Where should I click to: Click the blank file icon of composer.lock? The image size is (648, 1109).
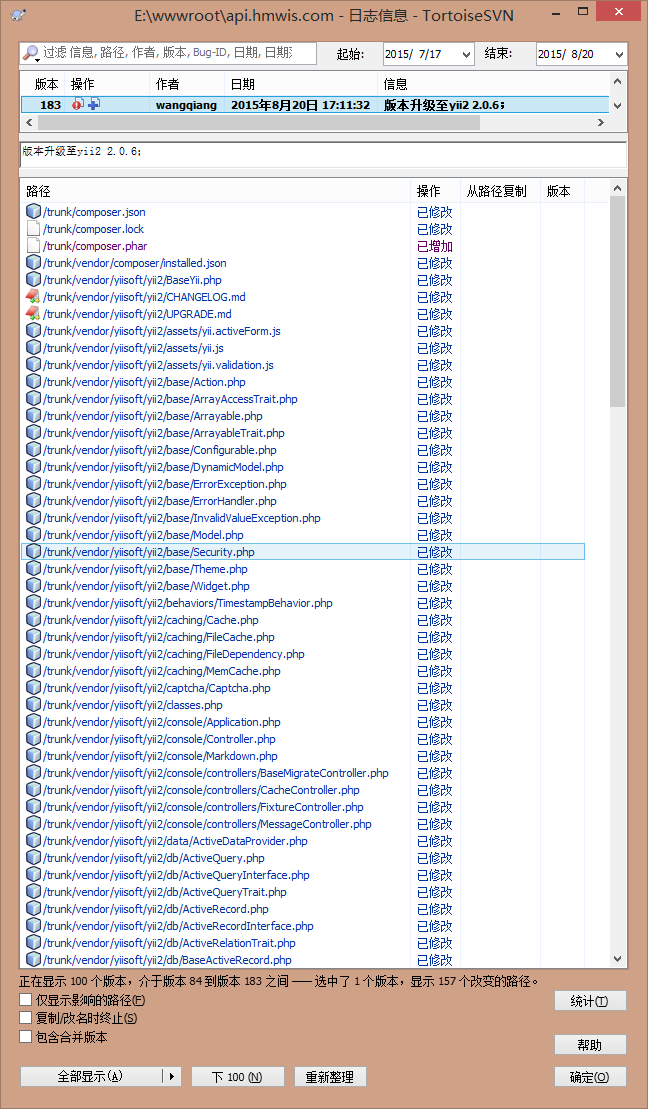coord(33,228)
